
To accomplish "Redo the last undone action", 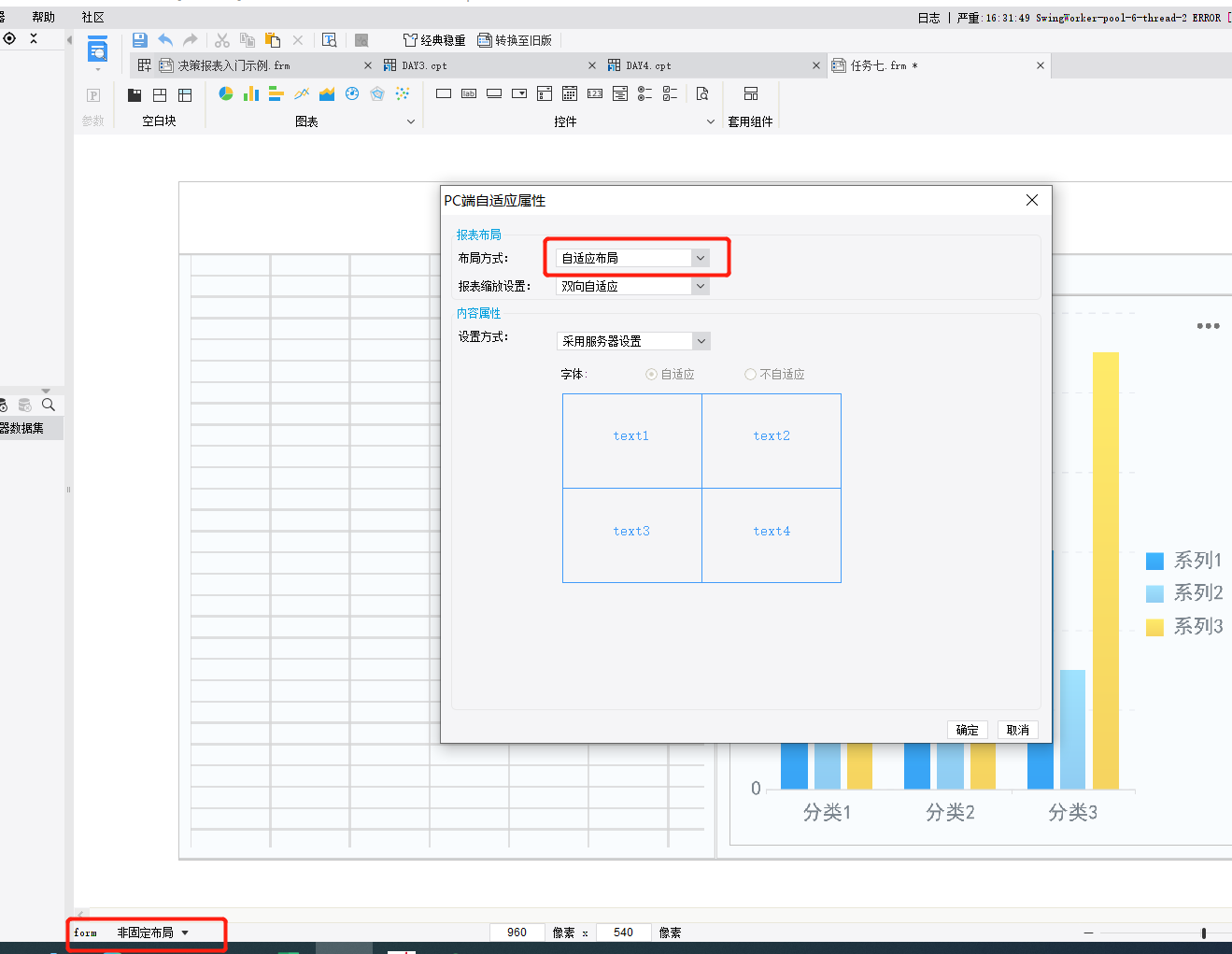I will point(191,40).
